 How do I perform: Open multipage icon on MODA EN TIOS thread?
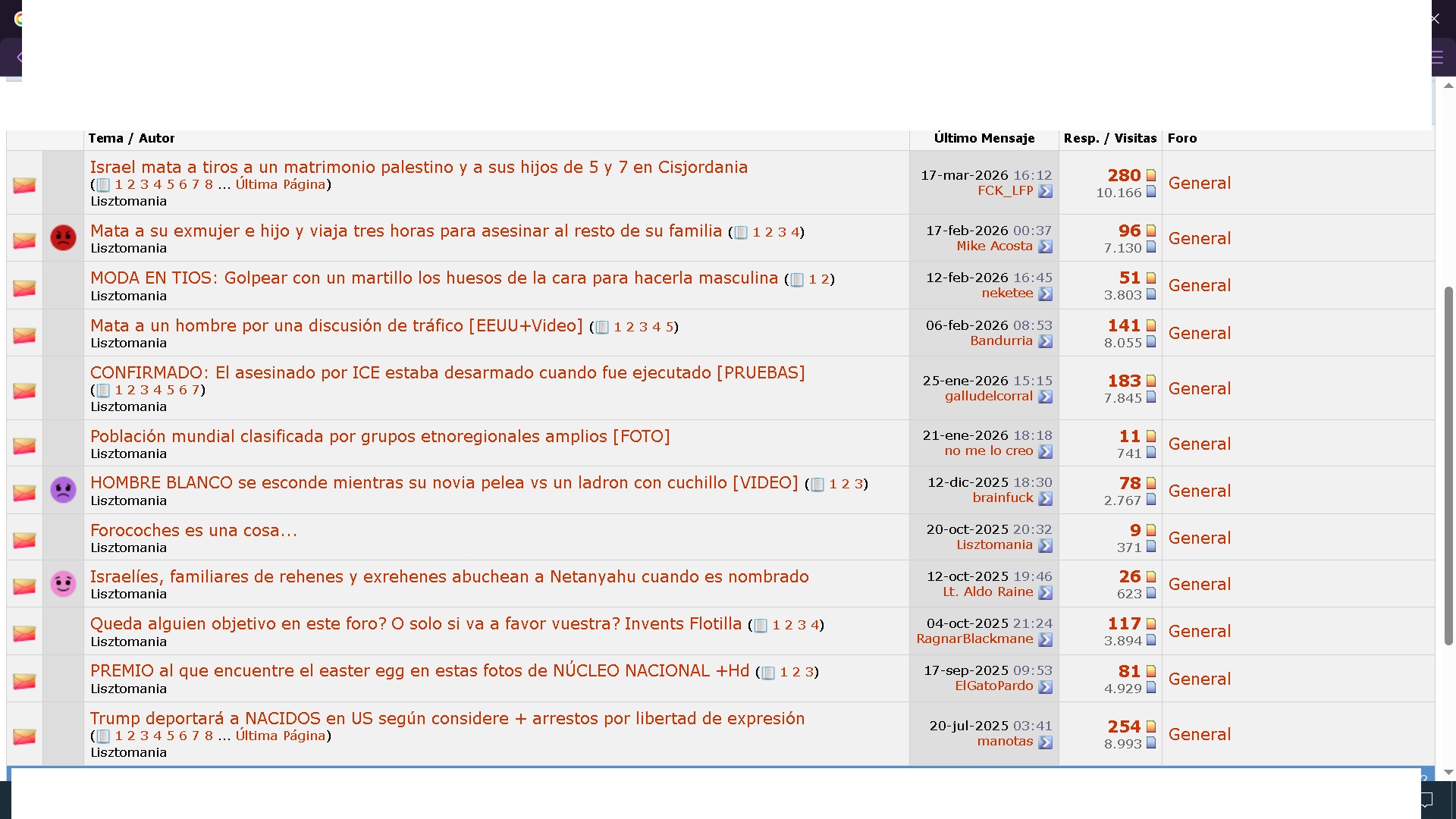point(797,280)
